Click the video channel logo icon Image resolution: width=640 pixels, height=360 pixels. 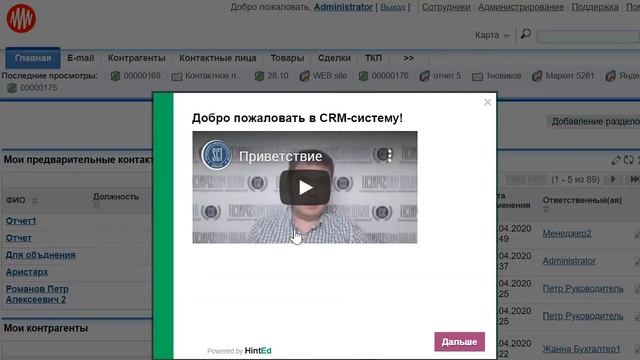[216, 155]
